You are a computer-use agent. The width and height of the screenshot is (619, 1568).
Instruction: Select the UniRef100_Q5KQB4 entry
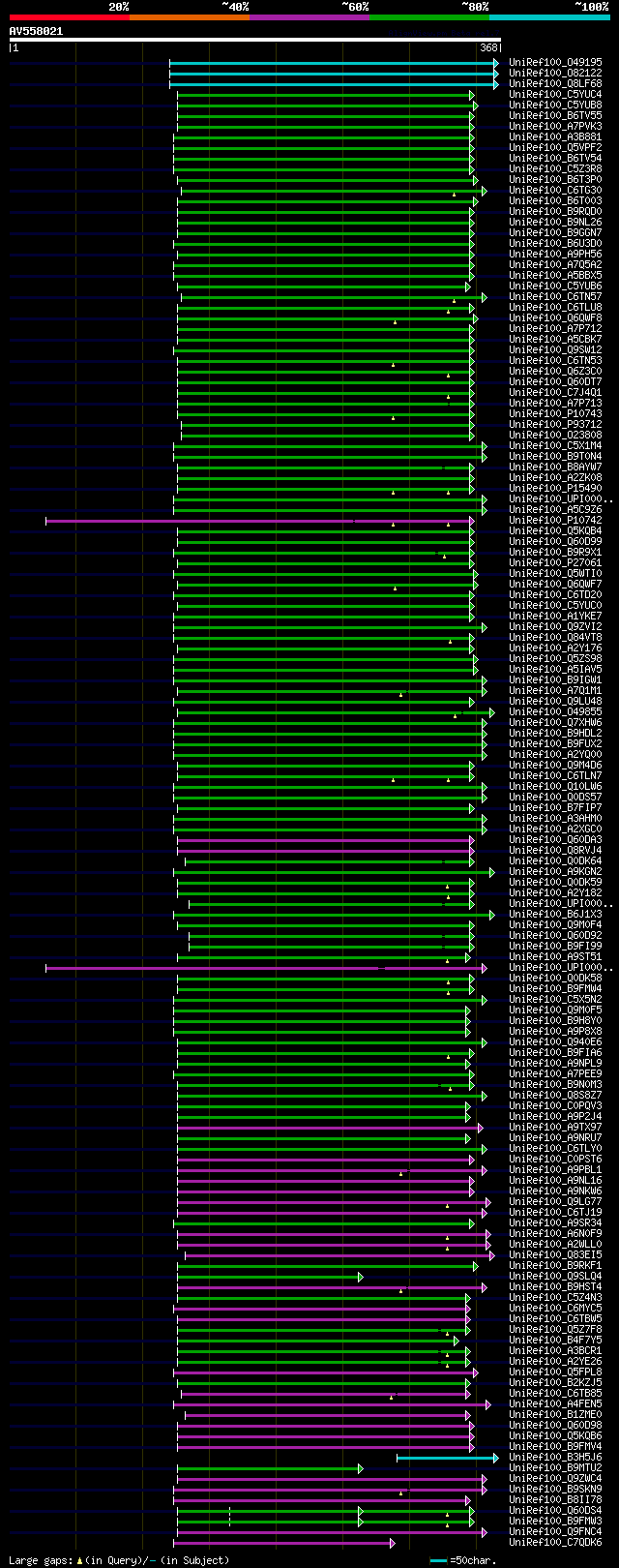coord(555,531)
